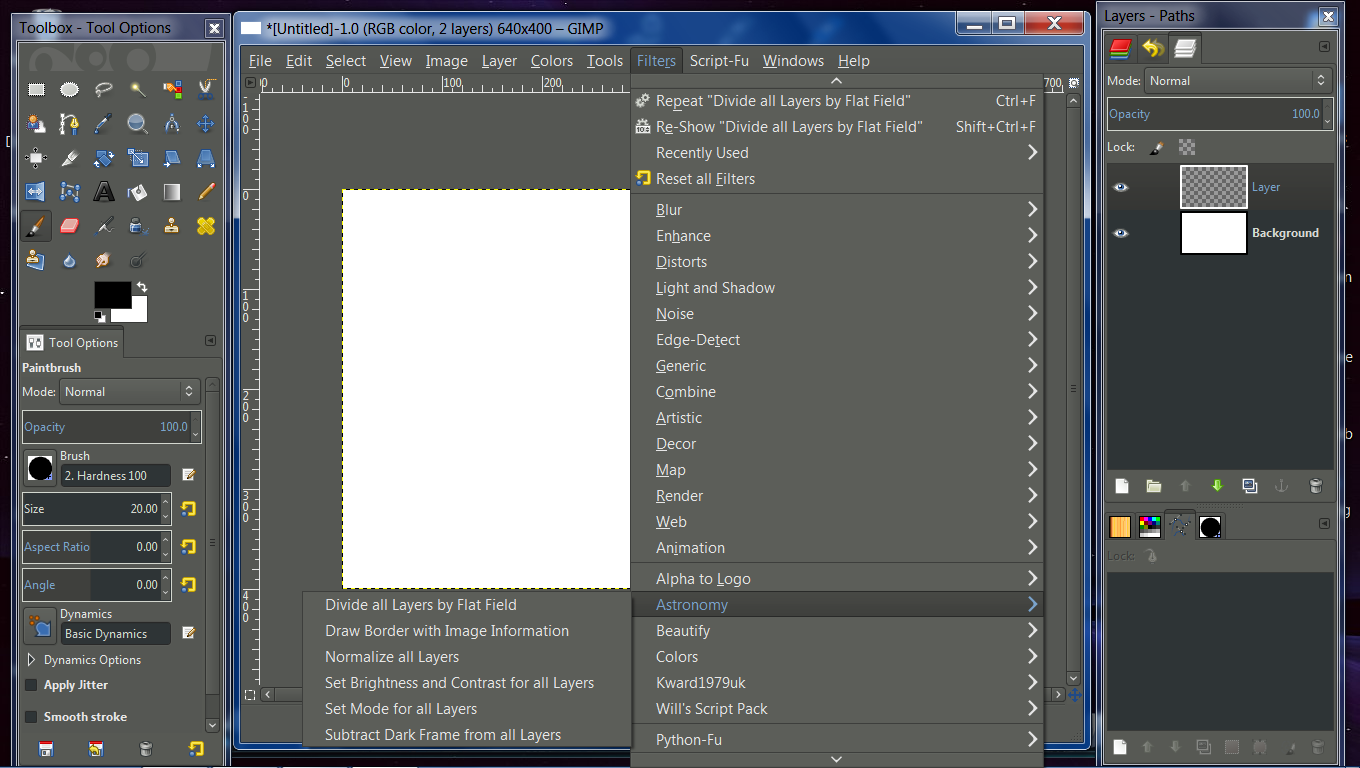Select the Crop knife tool
Image resolution: width=1360 pixels, height=768 pixels.
click(69, 158)
